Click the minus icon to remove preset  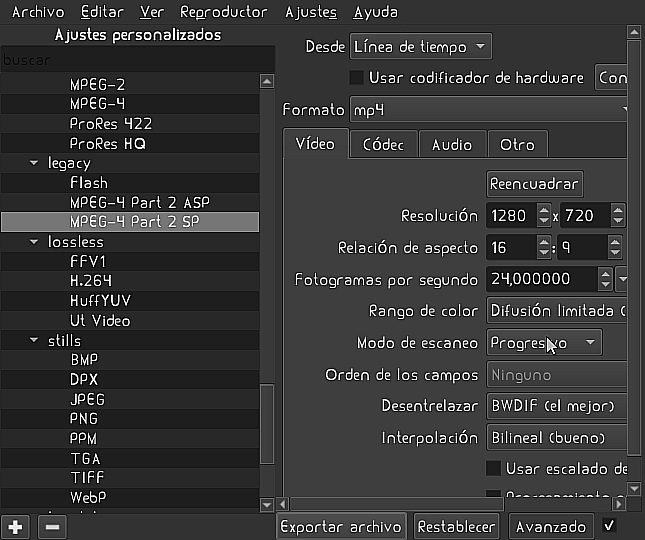pyautogui.click(x=52, y=526)
